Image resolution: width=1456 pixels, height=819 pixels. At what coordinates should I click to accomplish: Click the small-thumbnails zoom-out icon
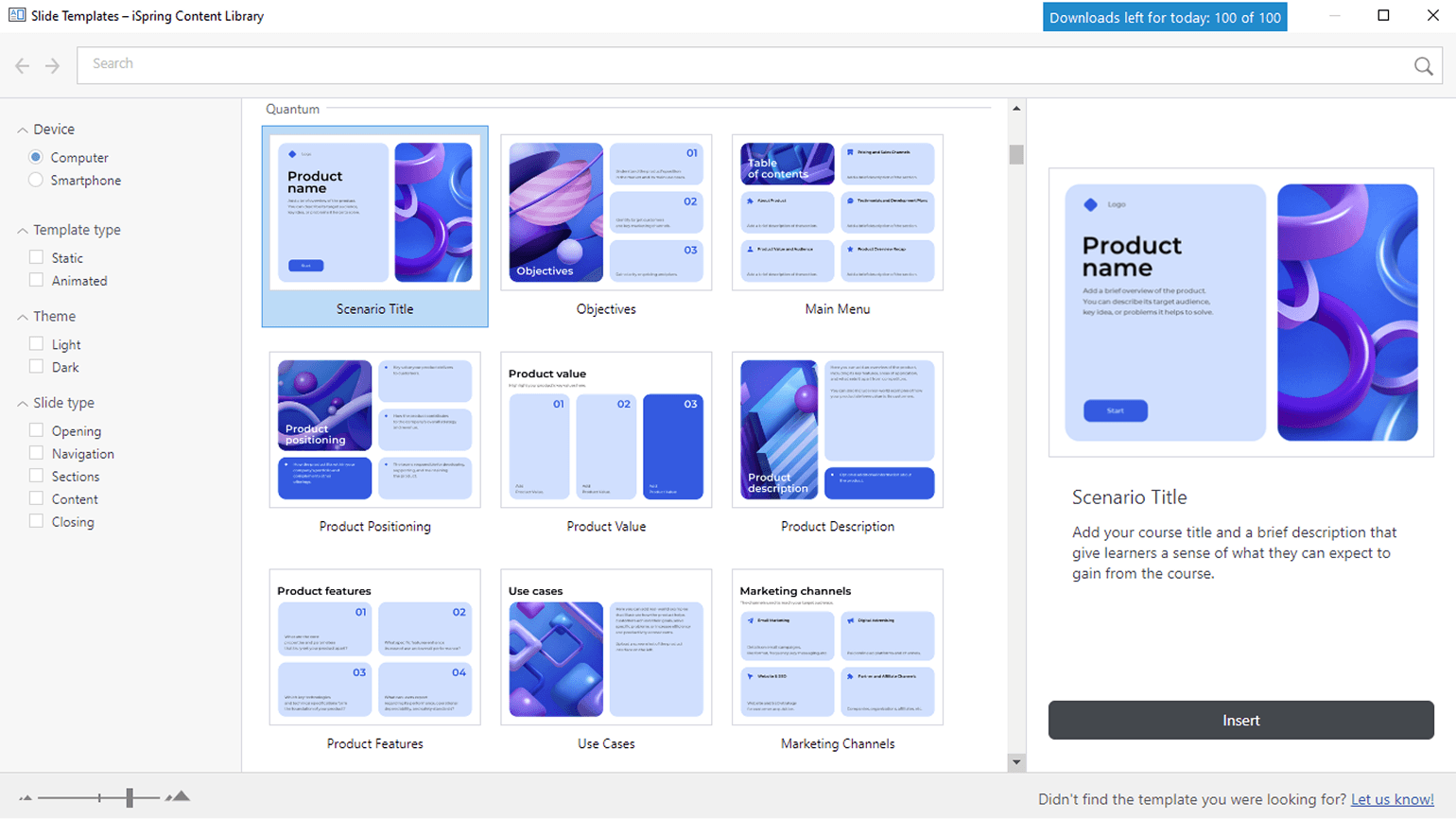28,797
